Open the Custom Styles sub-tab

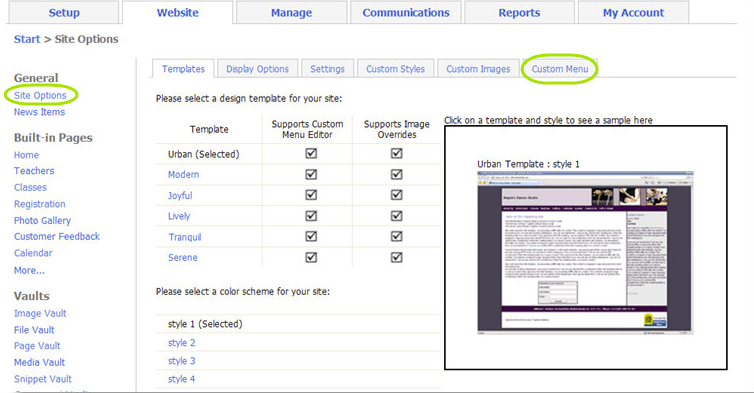395,69
